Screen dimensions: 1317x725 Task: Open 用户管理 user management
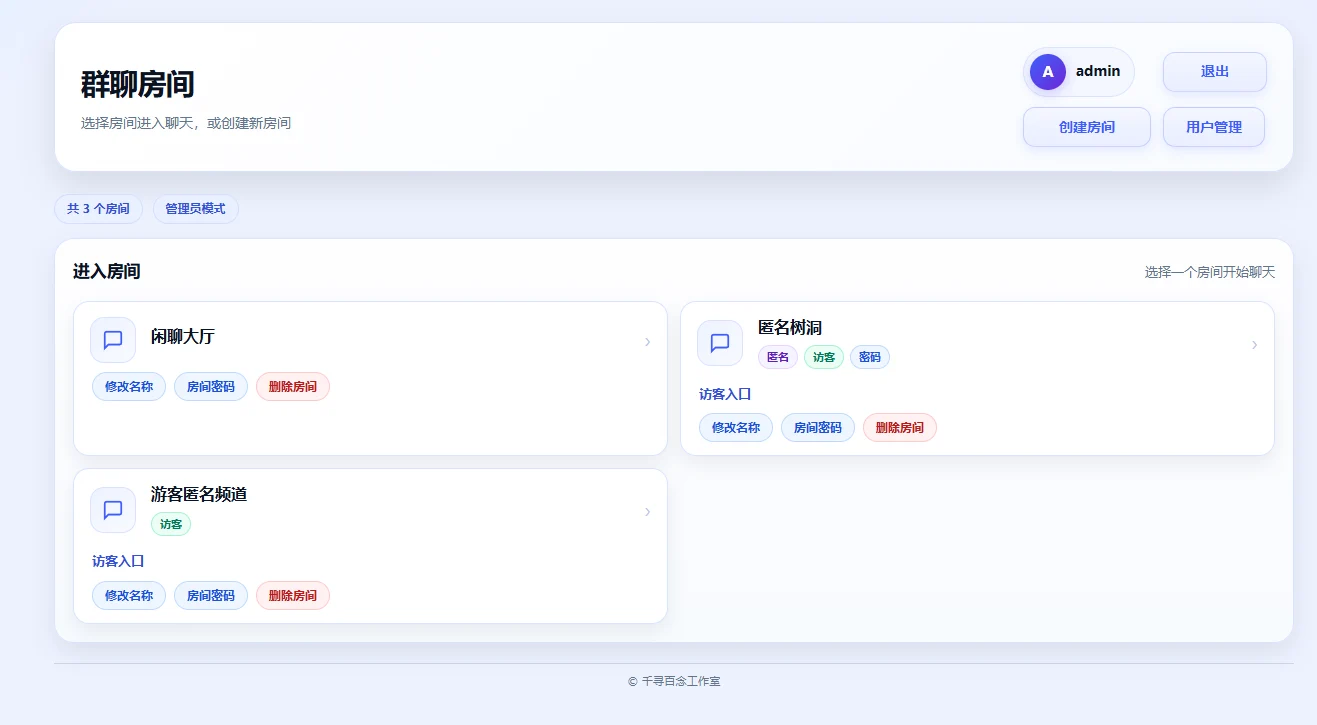[1214, 127]
